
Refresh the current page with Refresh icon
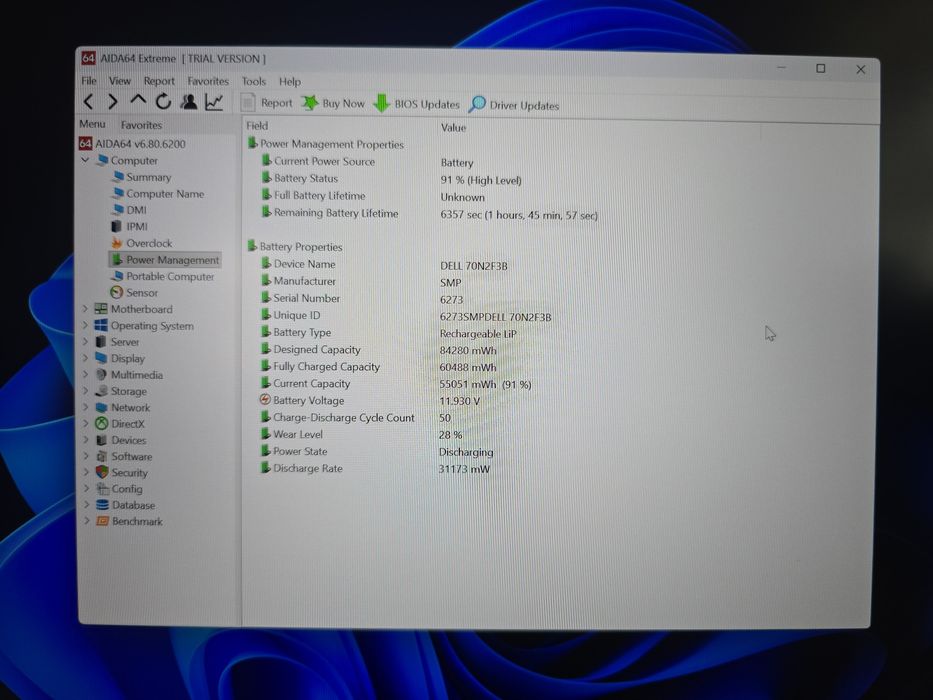coord(164,102)
